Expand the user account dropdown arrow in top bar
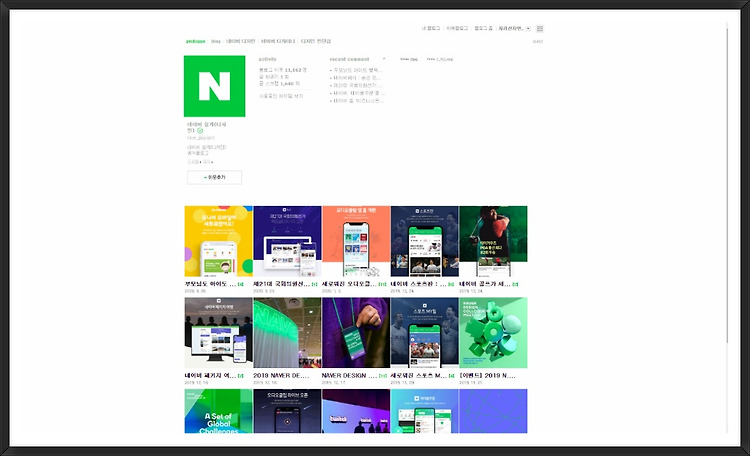This screenshot has width=750, height=456. point(528,29)
